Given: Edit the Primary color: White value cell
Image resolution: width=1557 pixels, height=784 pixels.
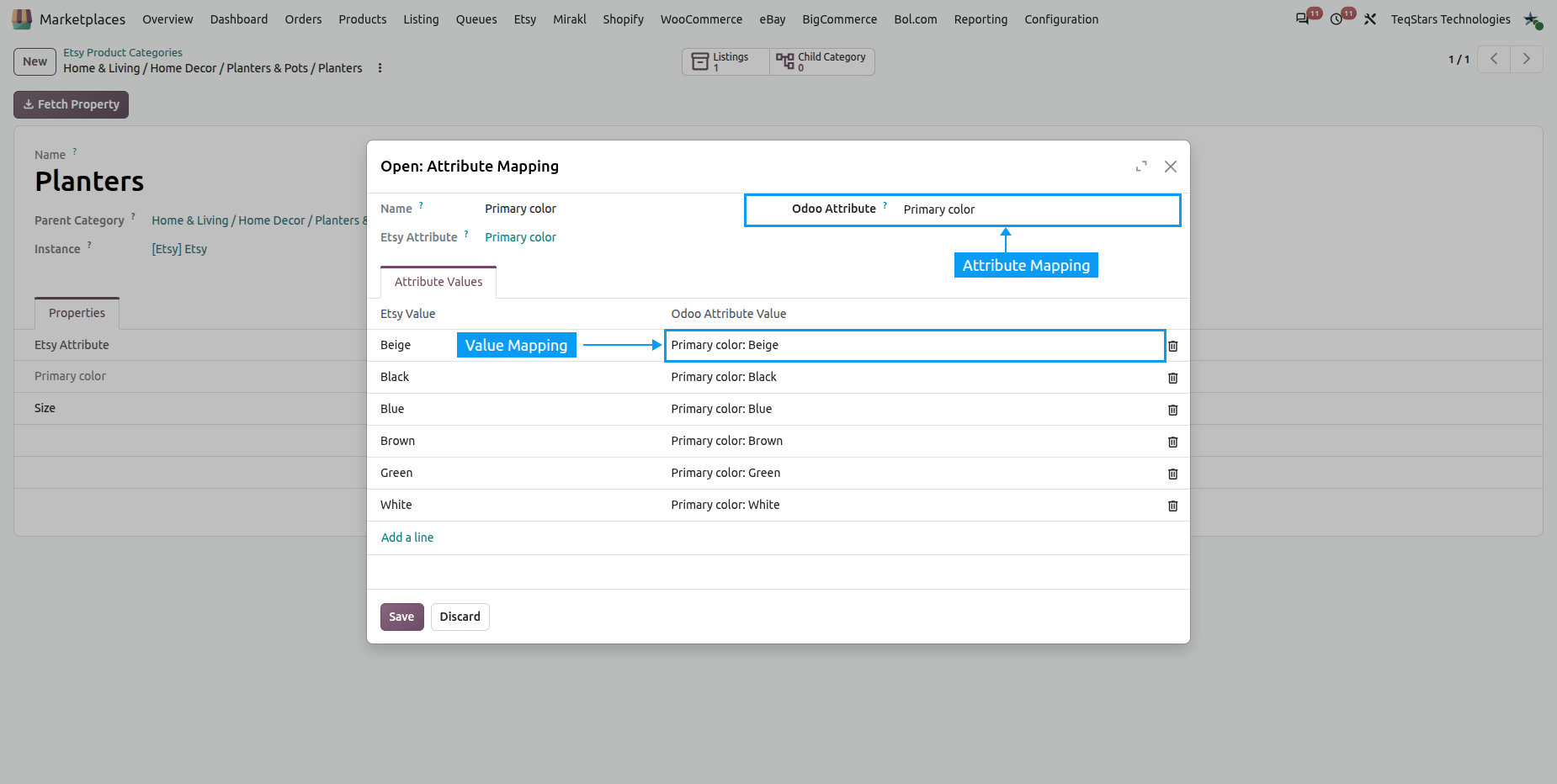Looking at the screenshot, I should coord(914,506).
